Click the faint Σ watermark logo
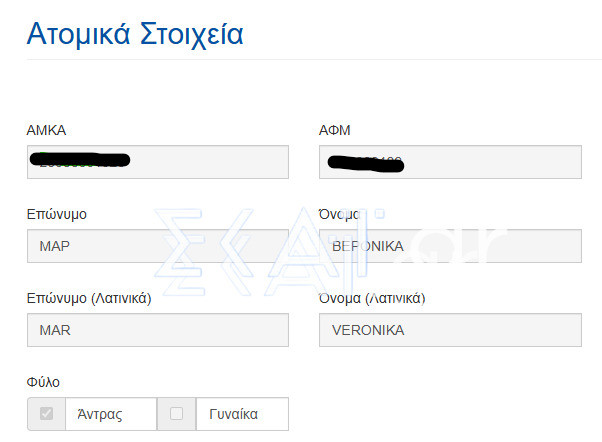 (x=179, y=252)
